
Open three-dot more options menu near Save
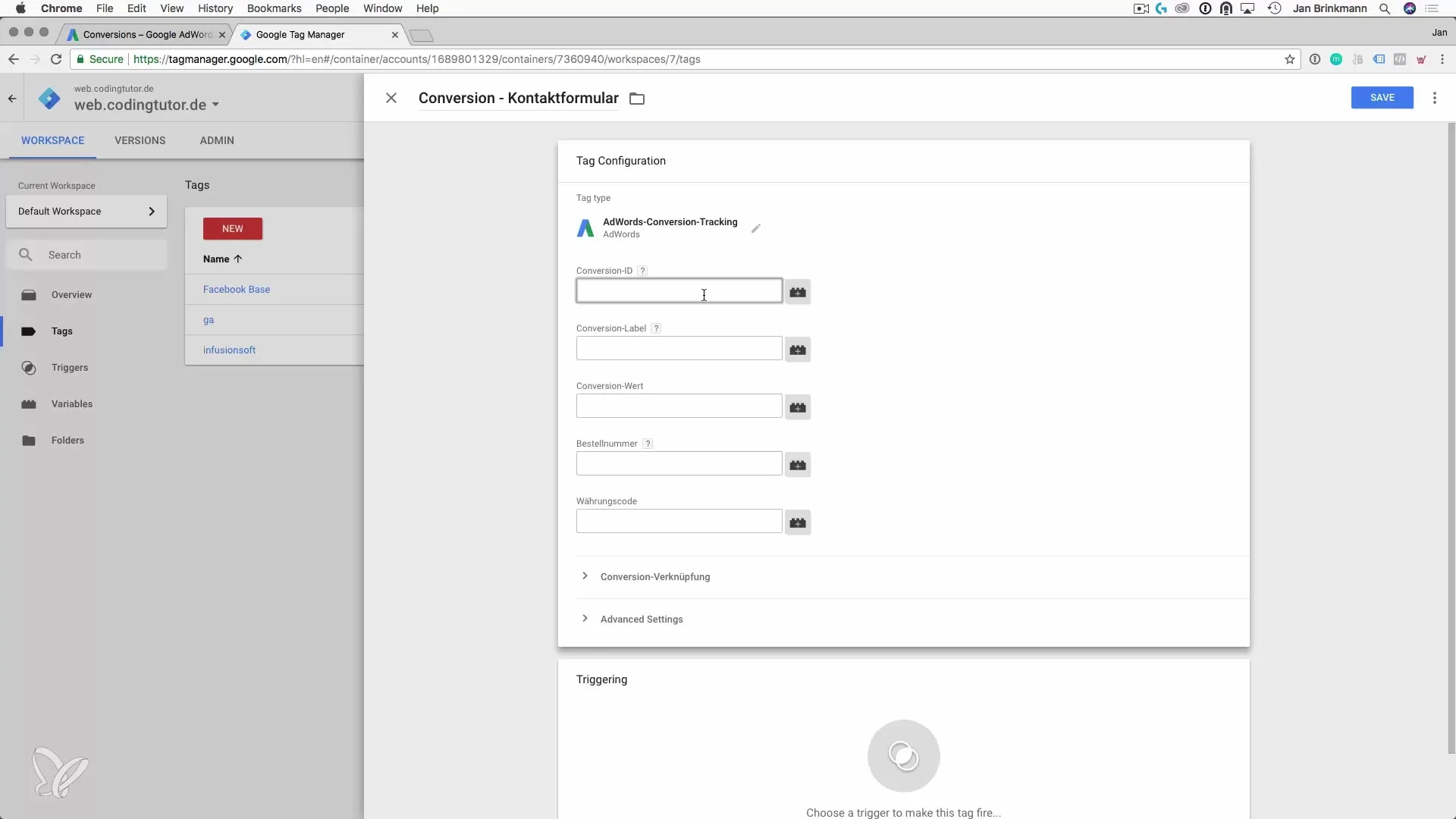tap(1434, 98)
